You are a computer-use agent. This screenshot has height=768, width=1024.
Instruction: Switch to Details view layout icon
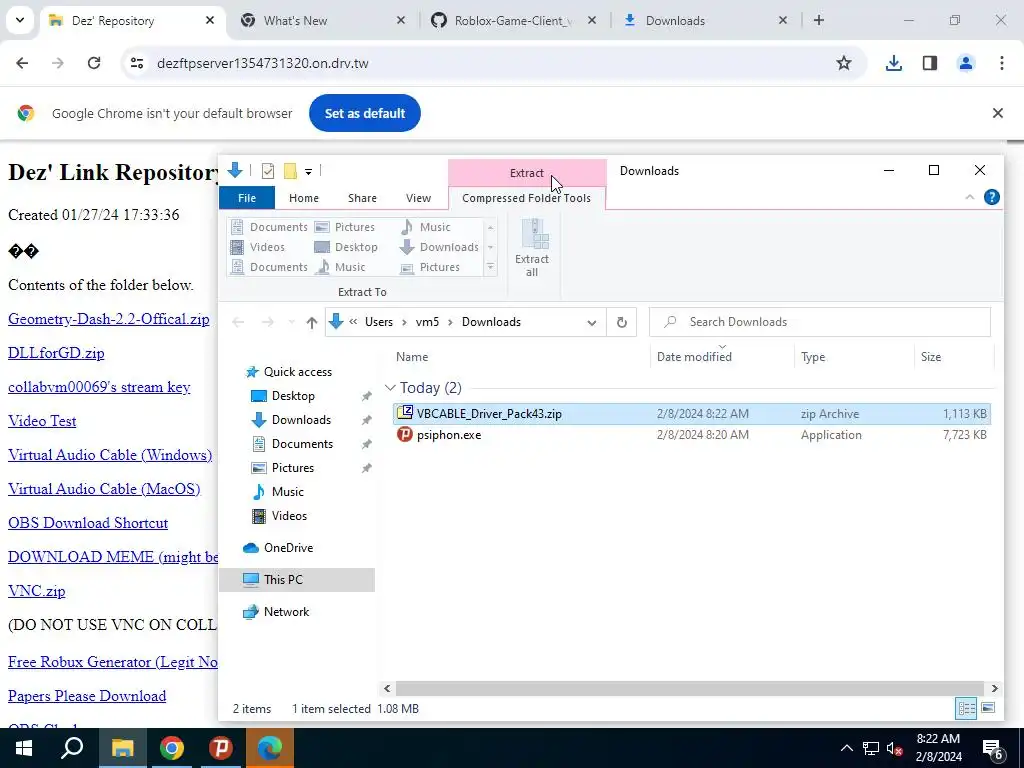pos(967,709)
